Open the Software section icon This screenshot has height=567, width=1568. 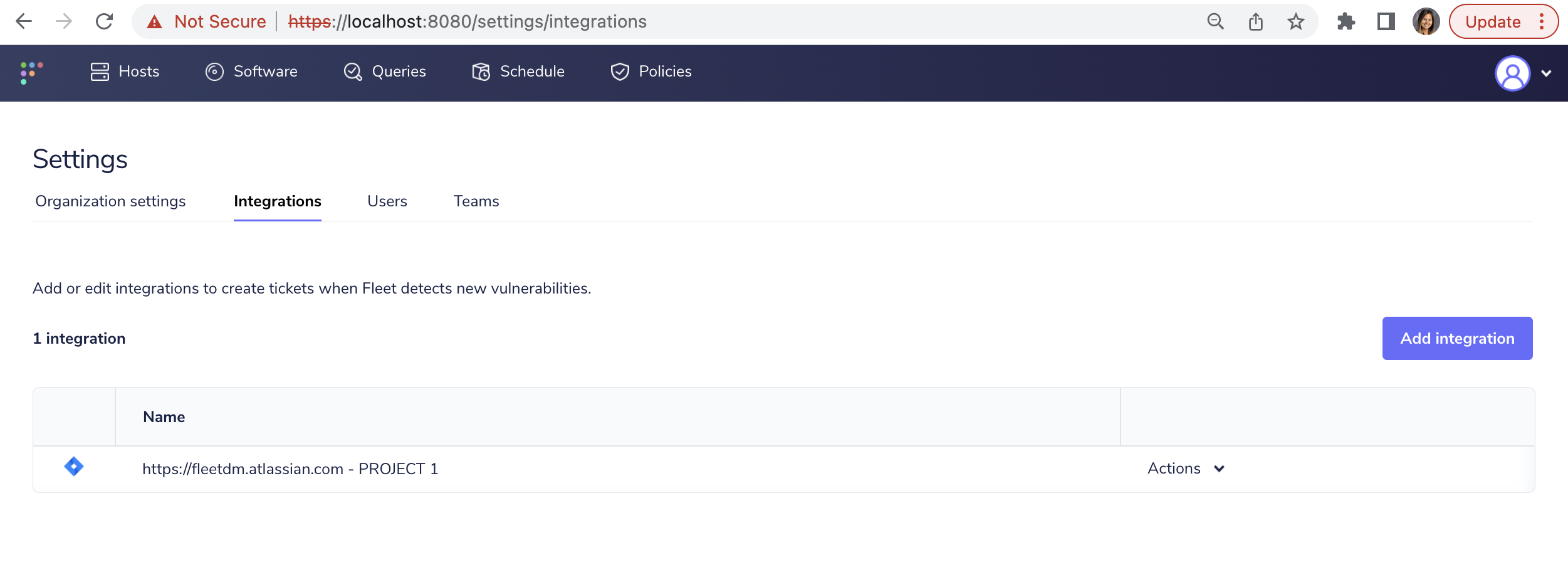[x=214, y=72]
